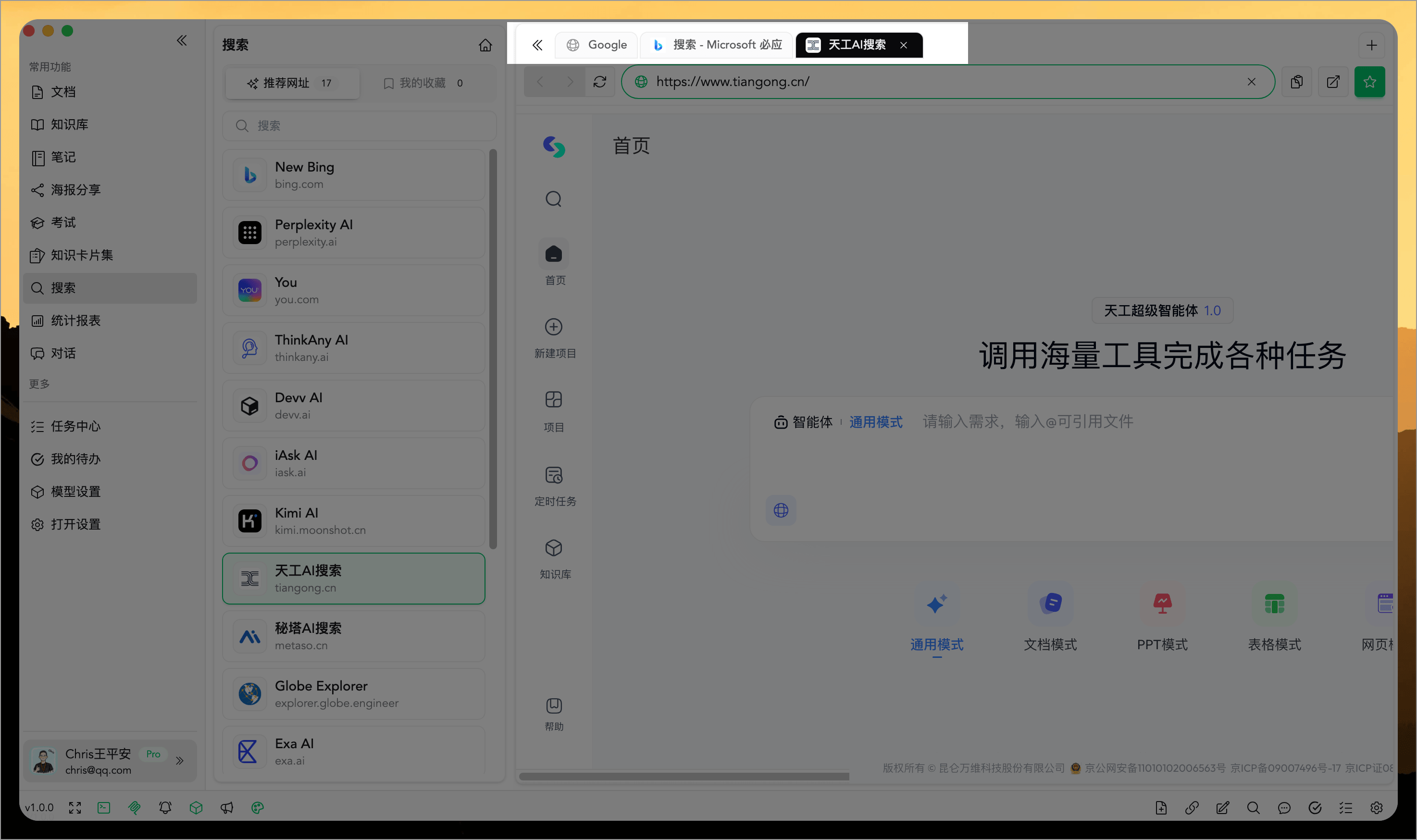Star the current page via the bookmark star icon

(x=1370, y=82)
